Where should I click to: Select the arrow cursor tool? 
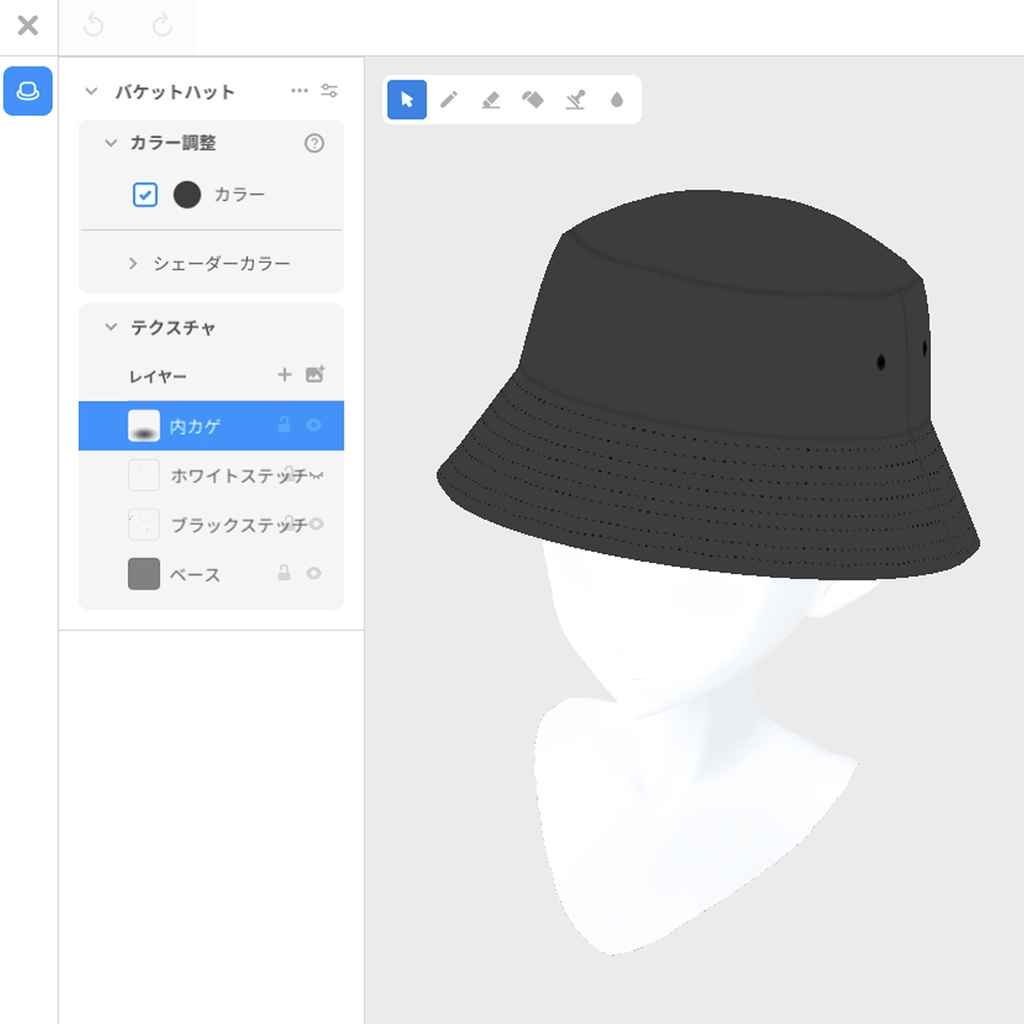407,100
